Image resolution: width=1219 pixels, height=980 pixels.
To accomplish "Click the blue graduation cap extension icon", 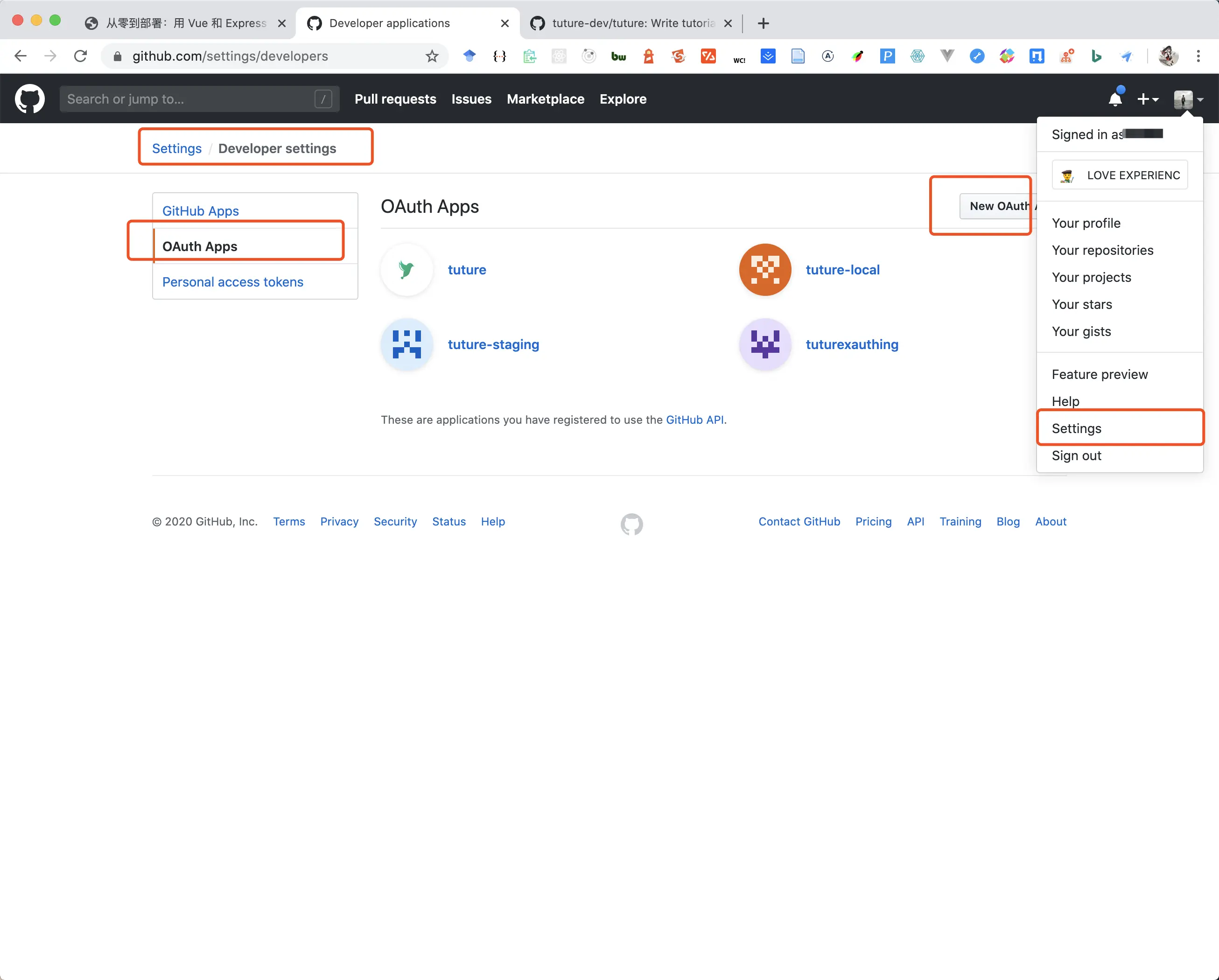I will (x=469, y=56).
